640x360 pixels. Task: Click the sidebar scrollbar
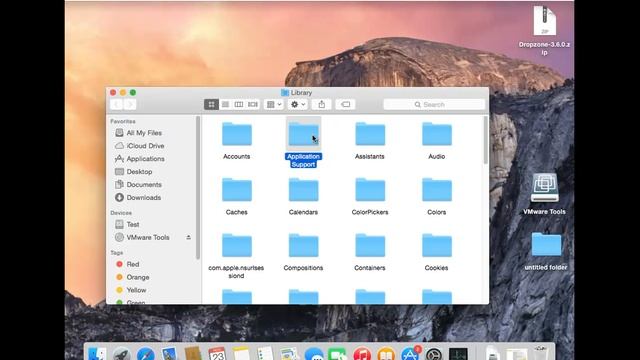tap(198, 188)
